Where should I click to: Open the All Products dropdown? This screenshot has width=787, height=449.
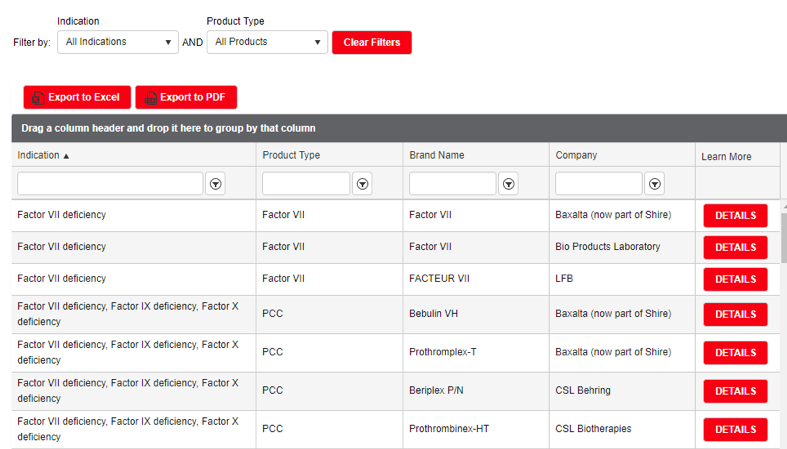coord(268,42)
